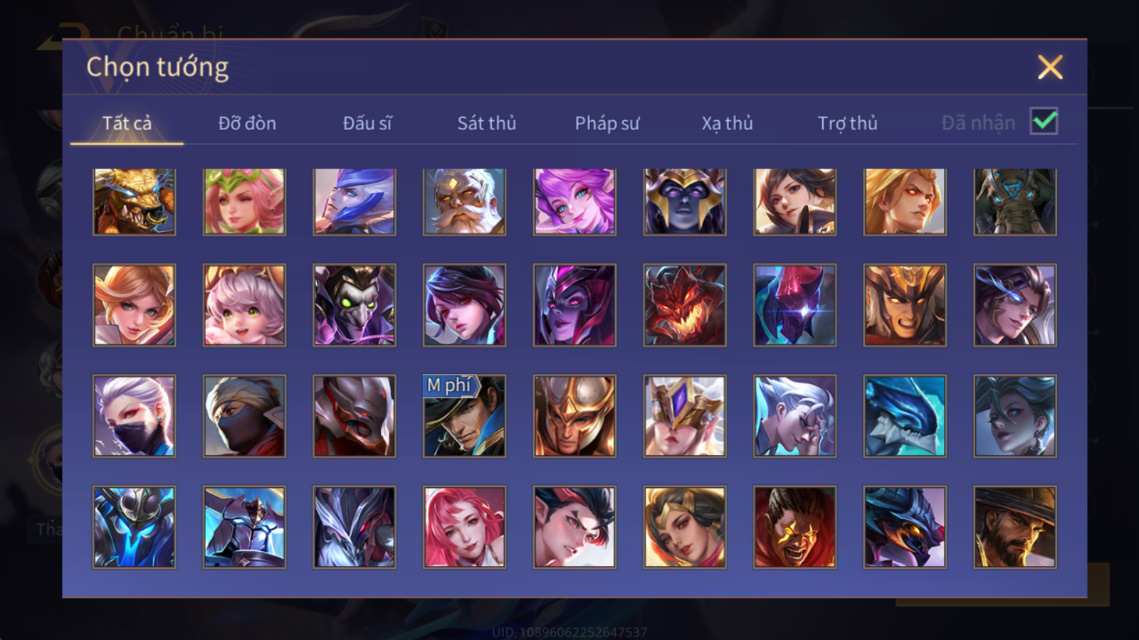This screenshot has width=1139, height=640.
Task: Select the masked white-haired ninja girl portrait
Action: [x=134, y=416]
